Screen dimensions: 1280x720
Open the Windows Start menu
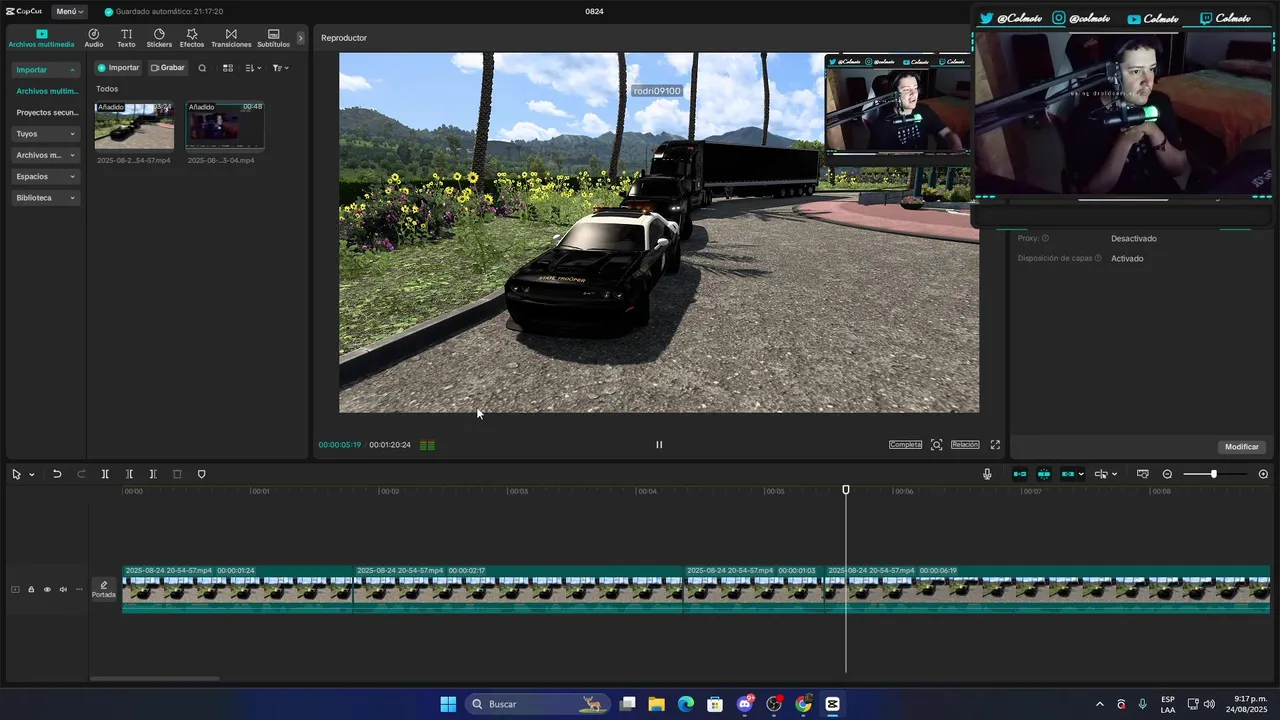448,704
